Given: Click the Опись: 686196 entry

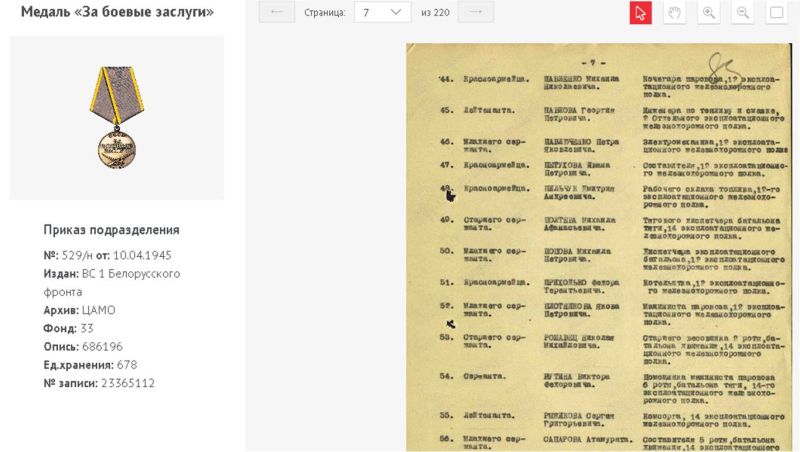Looking at the screenshot, I should pos(83,346).
